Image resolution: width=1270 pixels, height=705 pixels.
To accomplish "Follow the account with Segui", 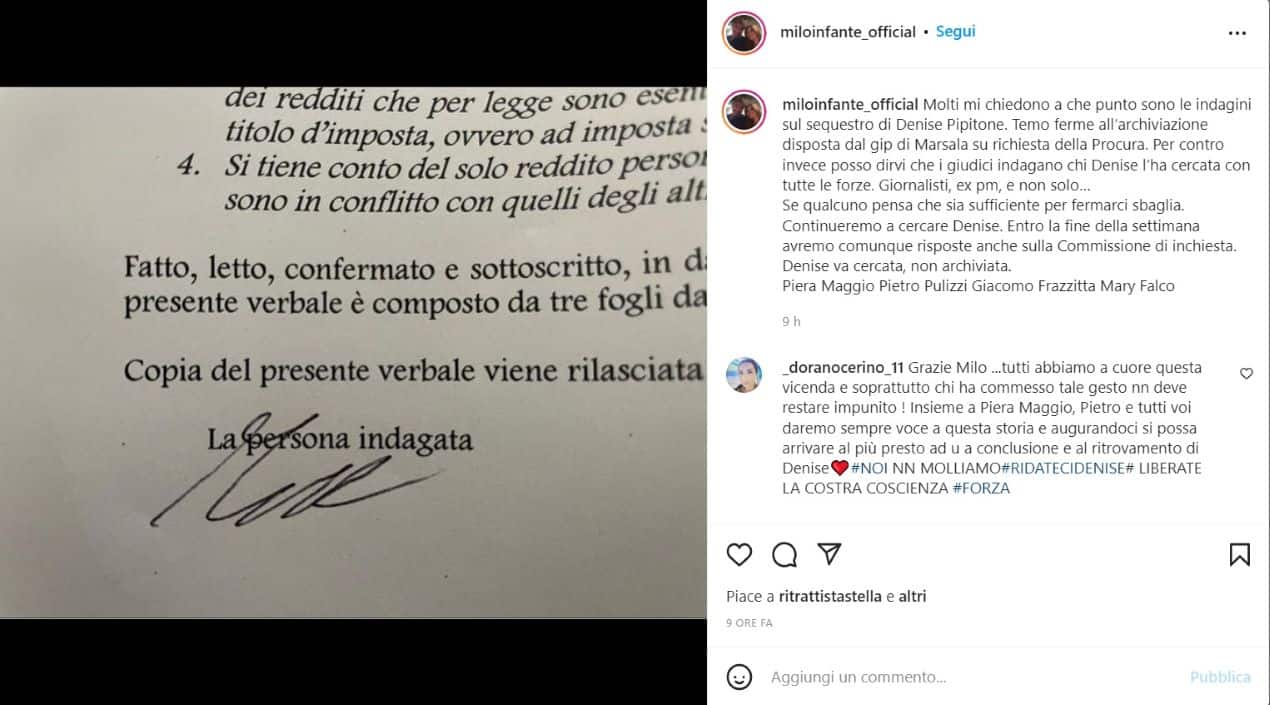I will pyautogui.click(x=955, y=32).
